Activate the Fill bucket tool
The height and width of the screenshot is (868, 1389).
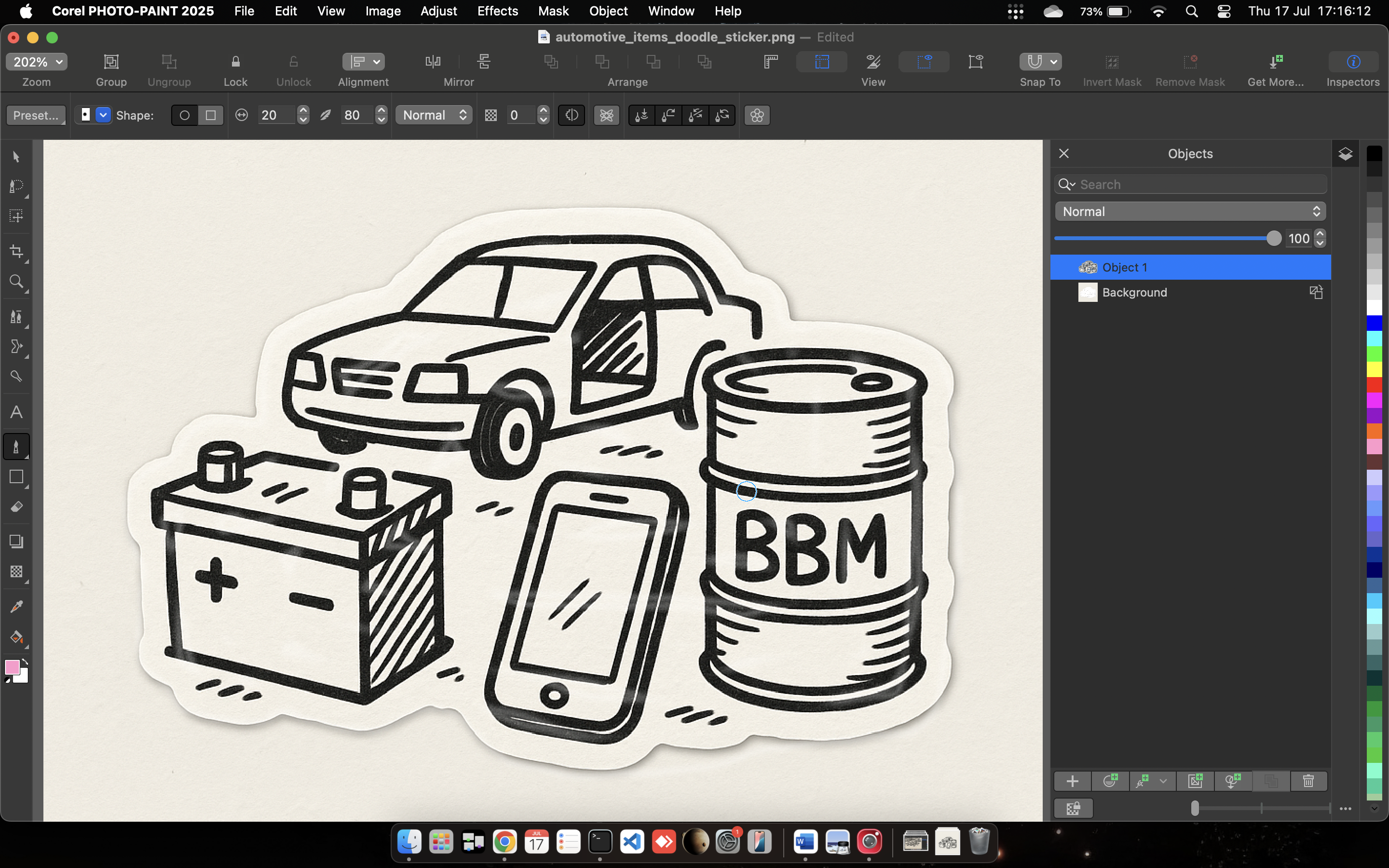point(16,637)
